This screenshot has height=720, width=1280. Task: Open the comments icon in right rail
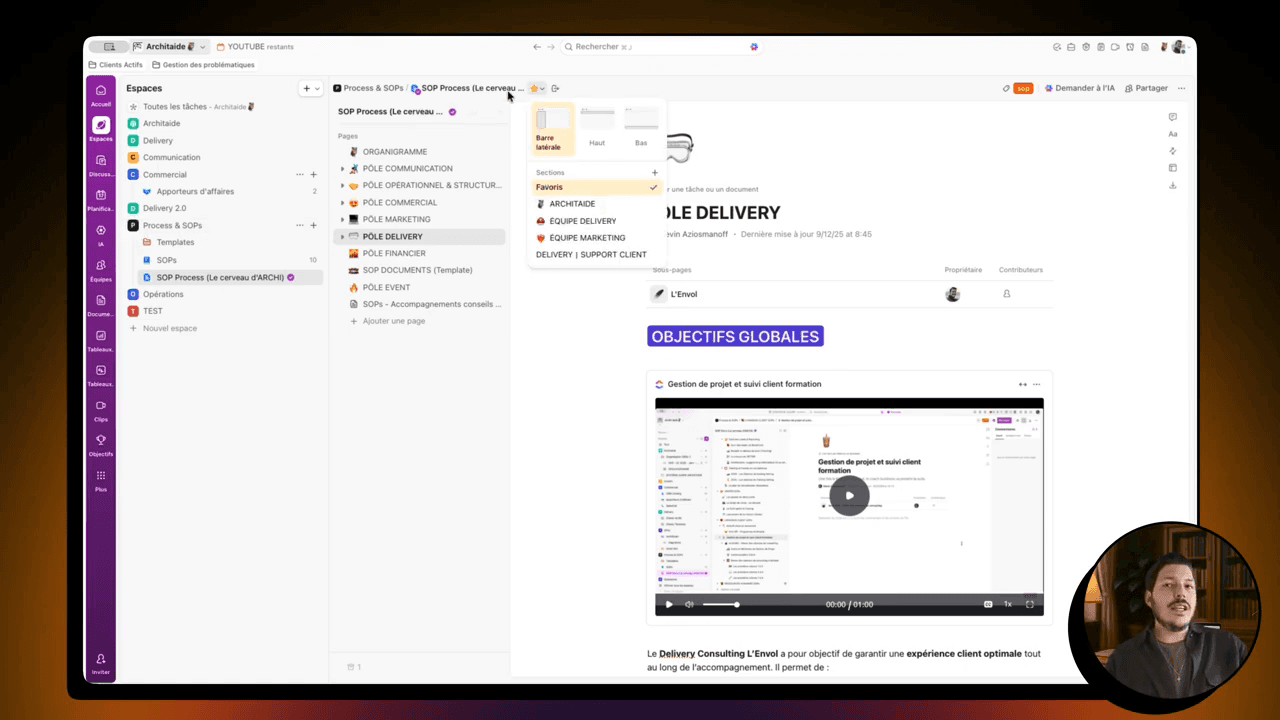(1173, 117)
